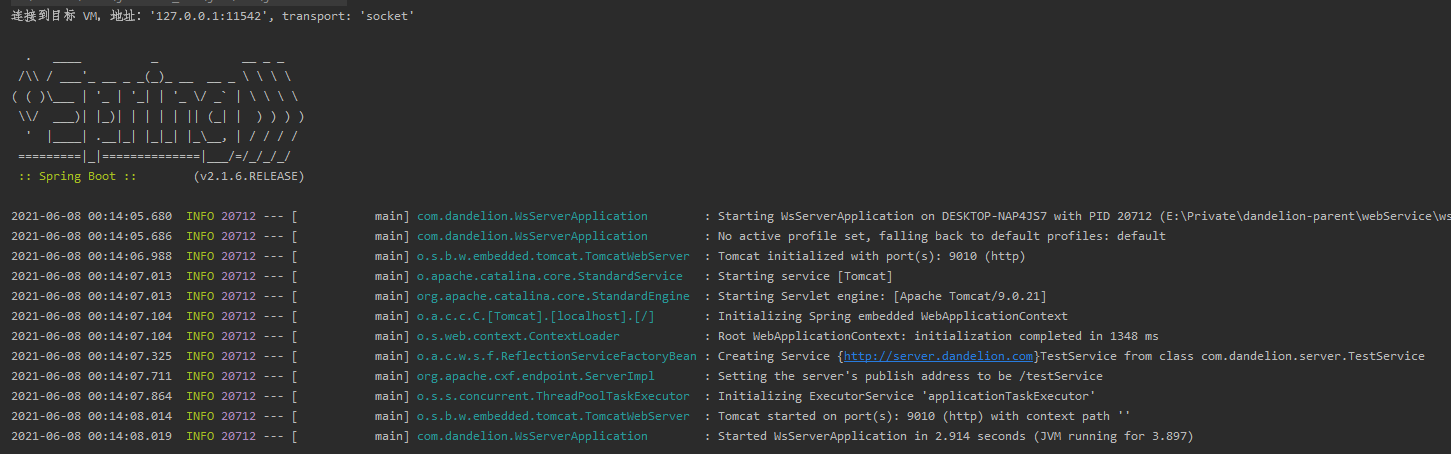Click 'TestService from class com.dandelion.server.TestService' text

1232,356
